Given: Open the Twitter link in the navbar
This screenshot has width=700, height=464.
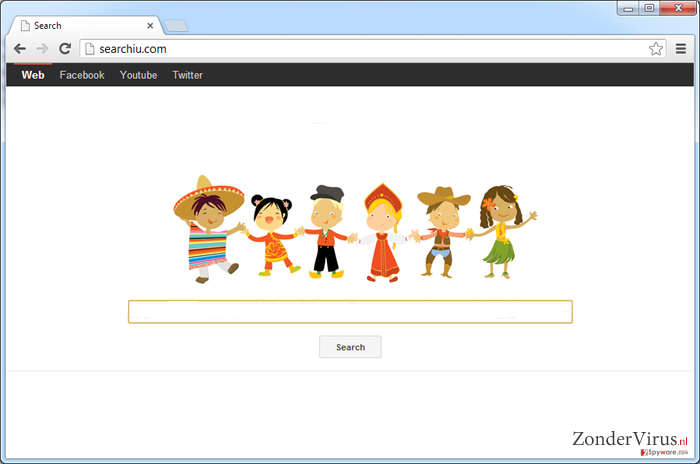Looking at the screenshot, I should [x=188, y=75].
